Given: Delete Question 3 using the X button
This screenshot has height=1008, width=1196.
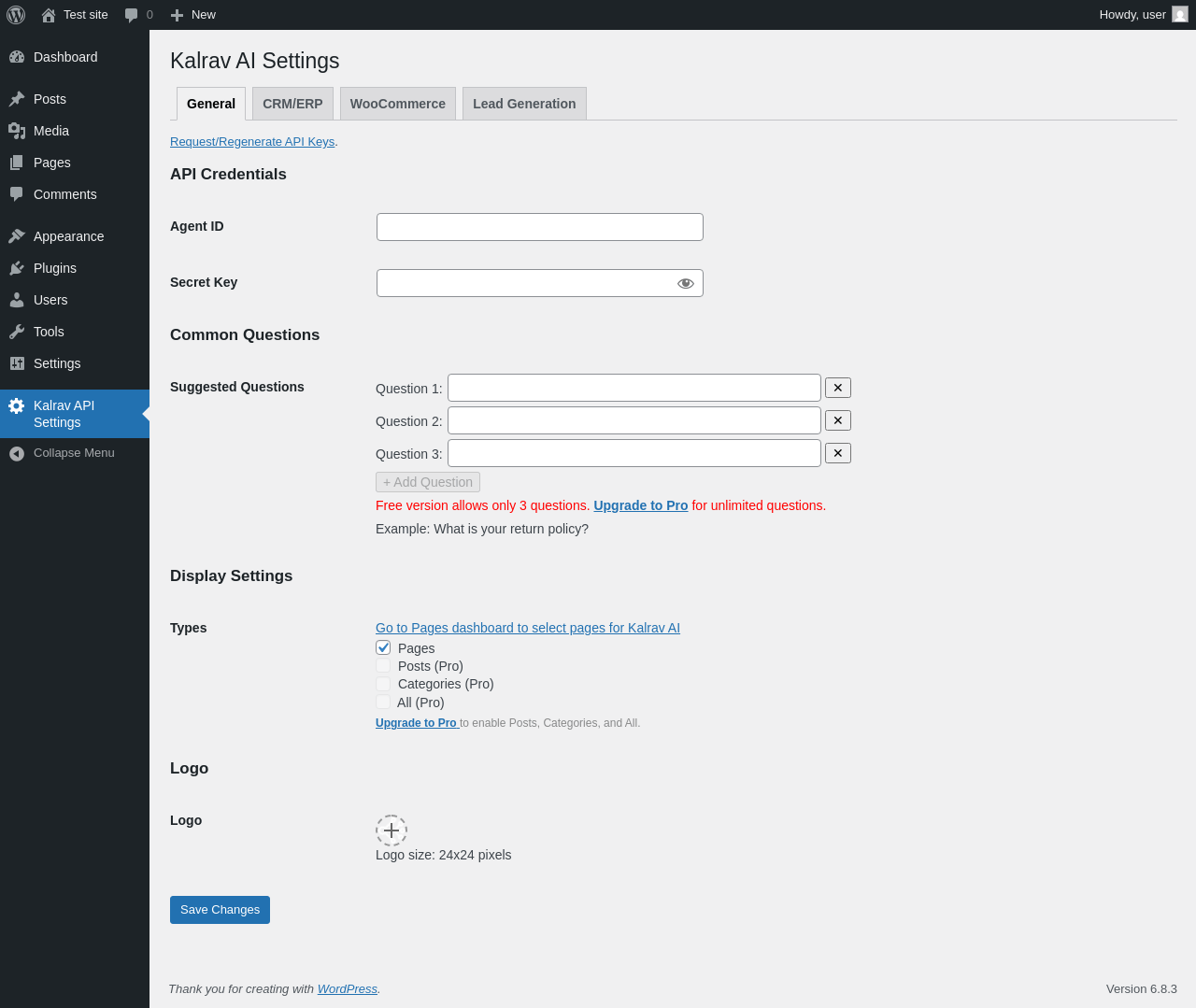Looking at the screenshot, I should (x=838, y=453).
